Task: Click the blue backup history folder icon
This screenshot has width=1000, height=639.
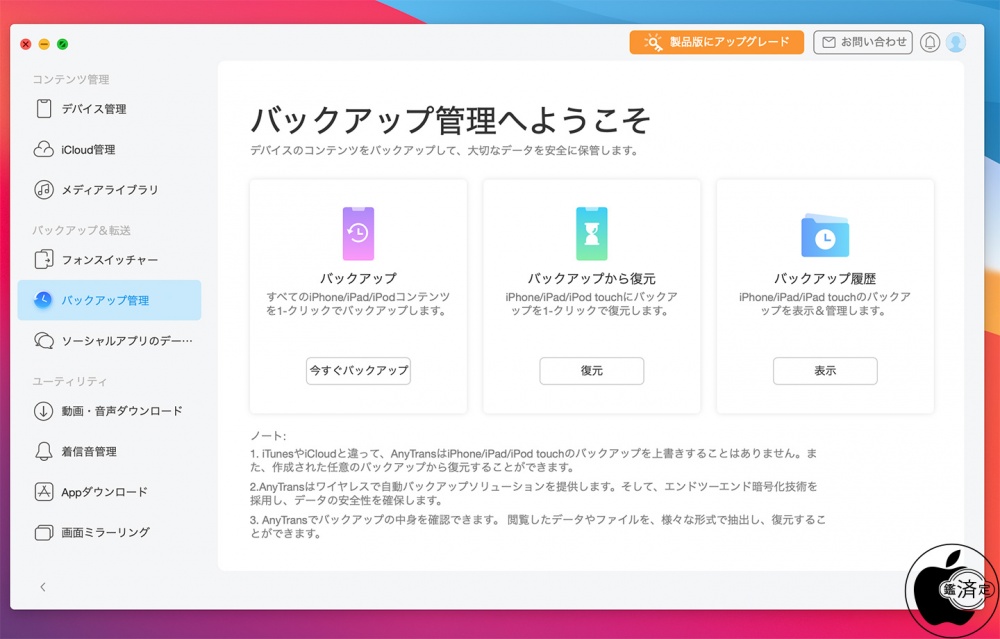Action: [825, 235]
